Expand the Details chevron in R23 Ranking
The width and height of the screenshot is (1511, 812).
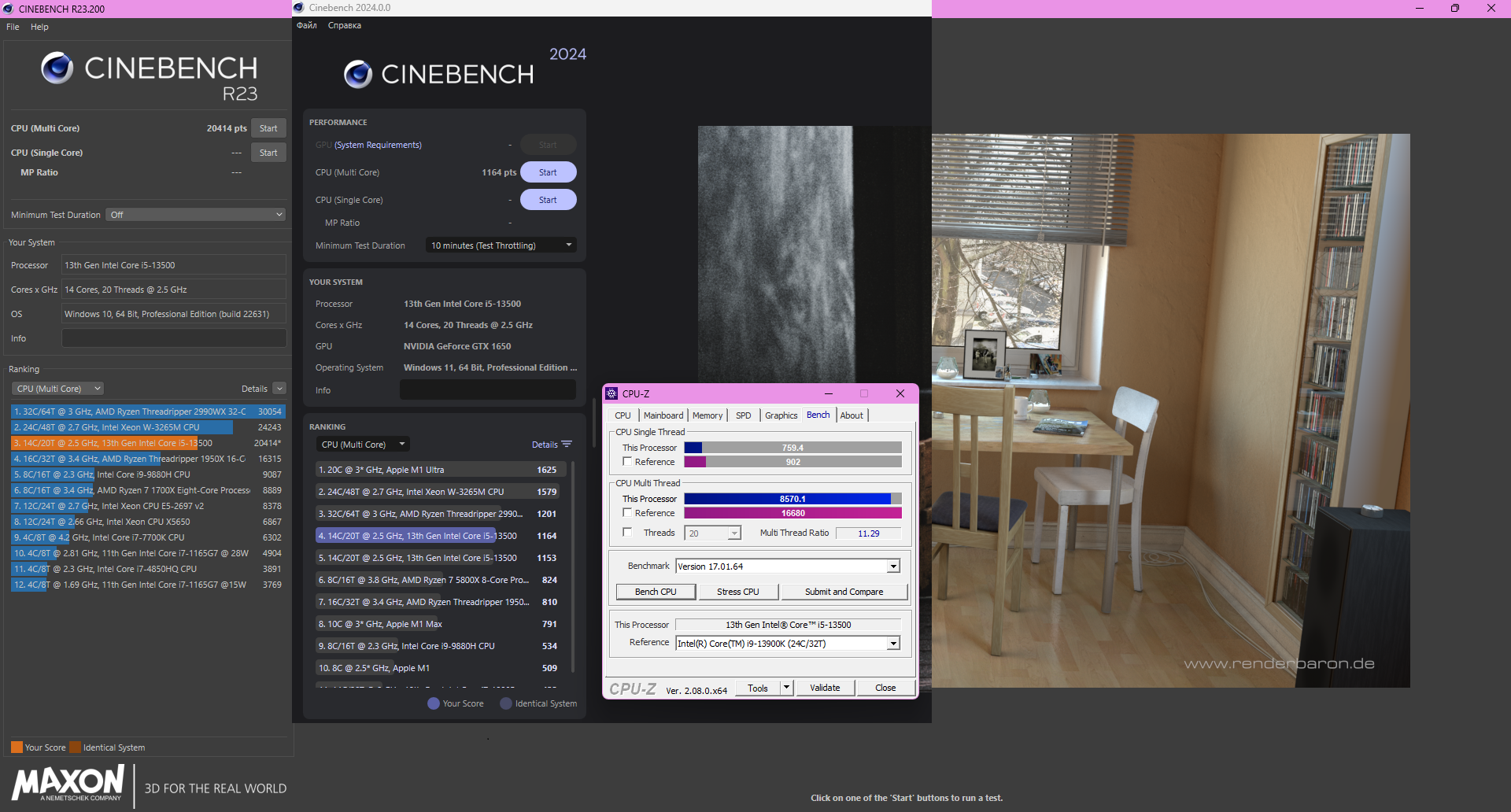pos(279,389)
